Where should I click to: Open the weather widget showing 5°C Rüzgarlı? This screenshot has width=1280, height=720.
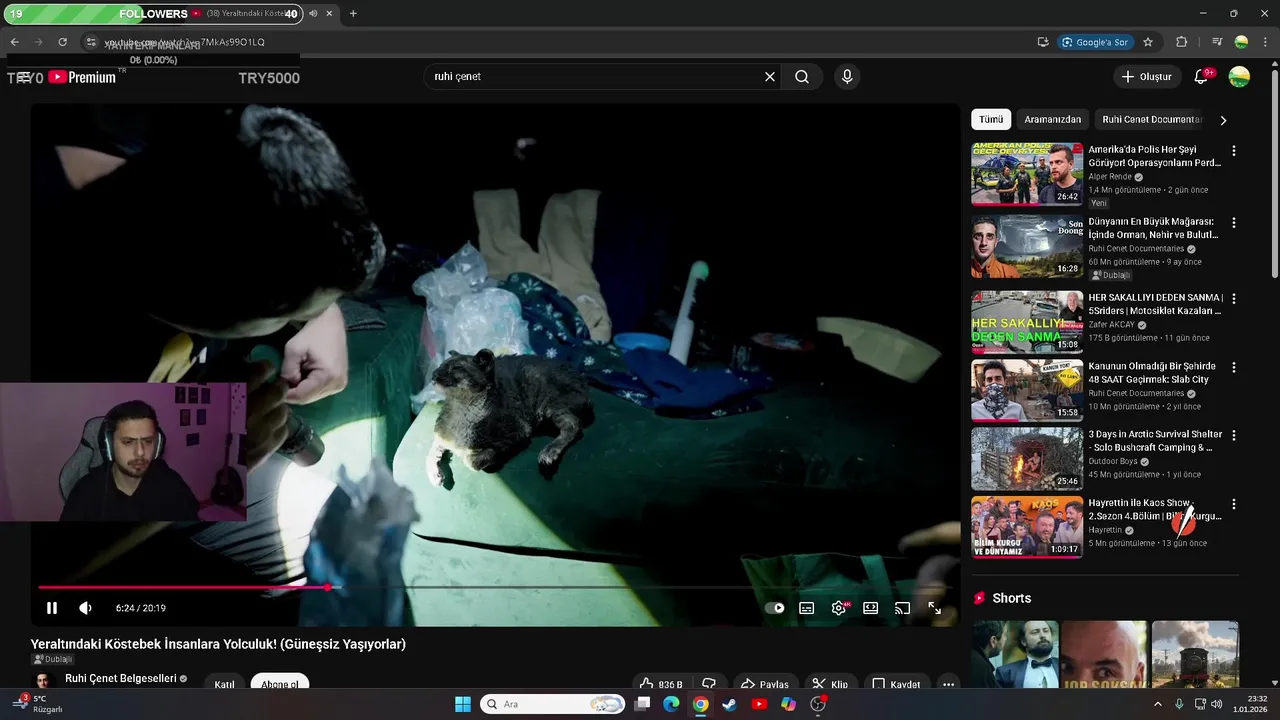coord(38,704)
